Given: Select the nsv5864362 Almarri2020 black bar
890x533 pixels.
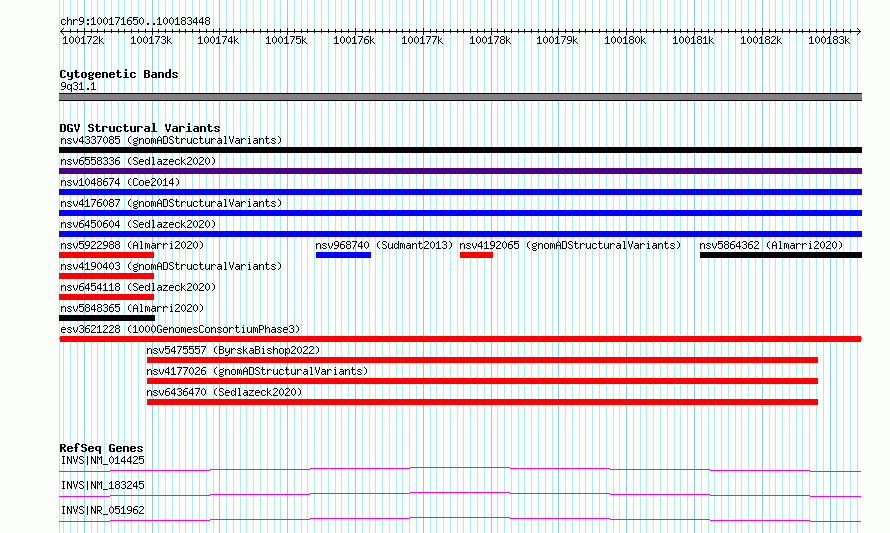Looking at the screenshot, I should 781,255.
